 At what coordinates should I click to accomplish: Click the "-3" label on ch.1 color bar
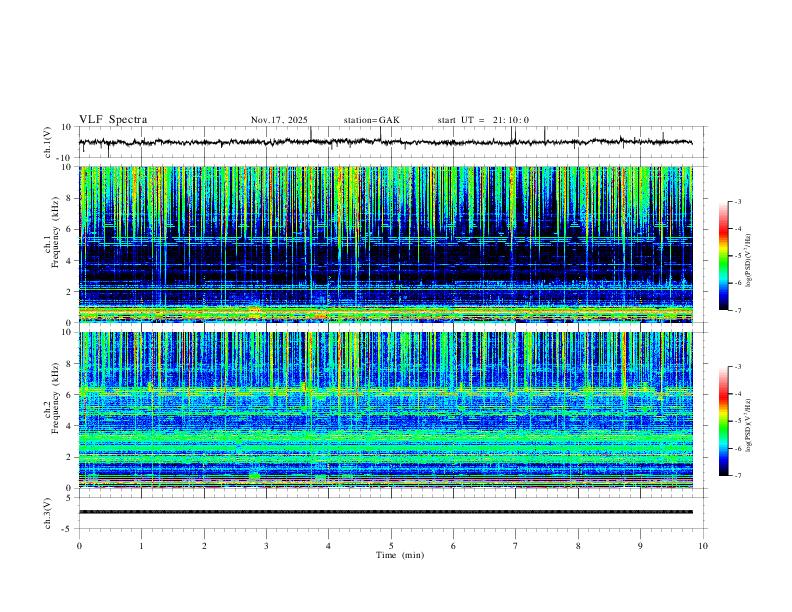click(737, 201)
